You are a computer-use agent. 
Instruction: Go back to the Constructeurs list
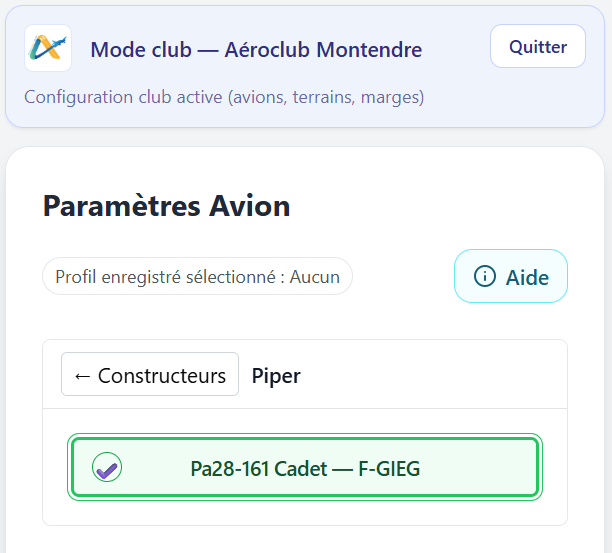[150, 375]
